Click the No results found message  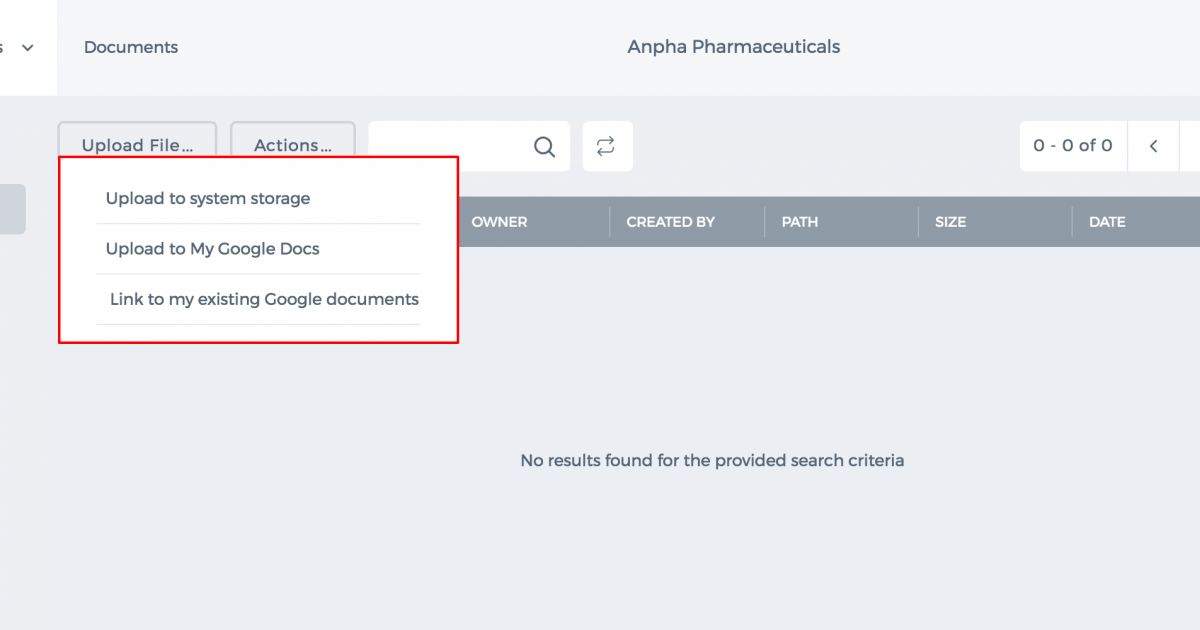pyautogui.click(x=712, y=461)
